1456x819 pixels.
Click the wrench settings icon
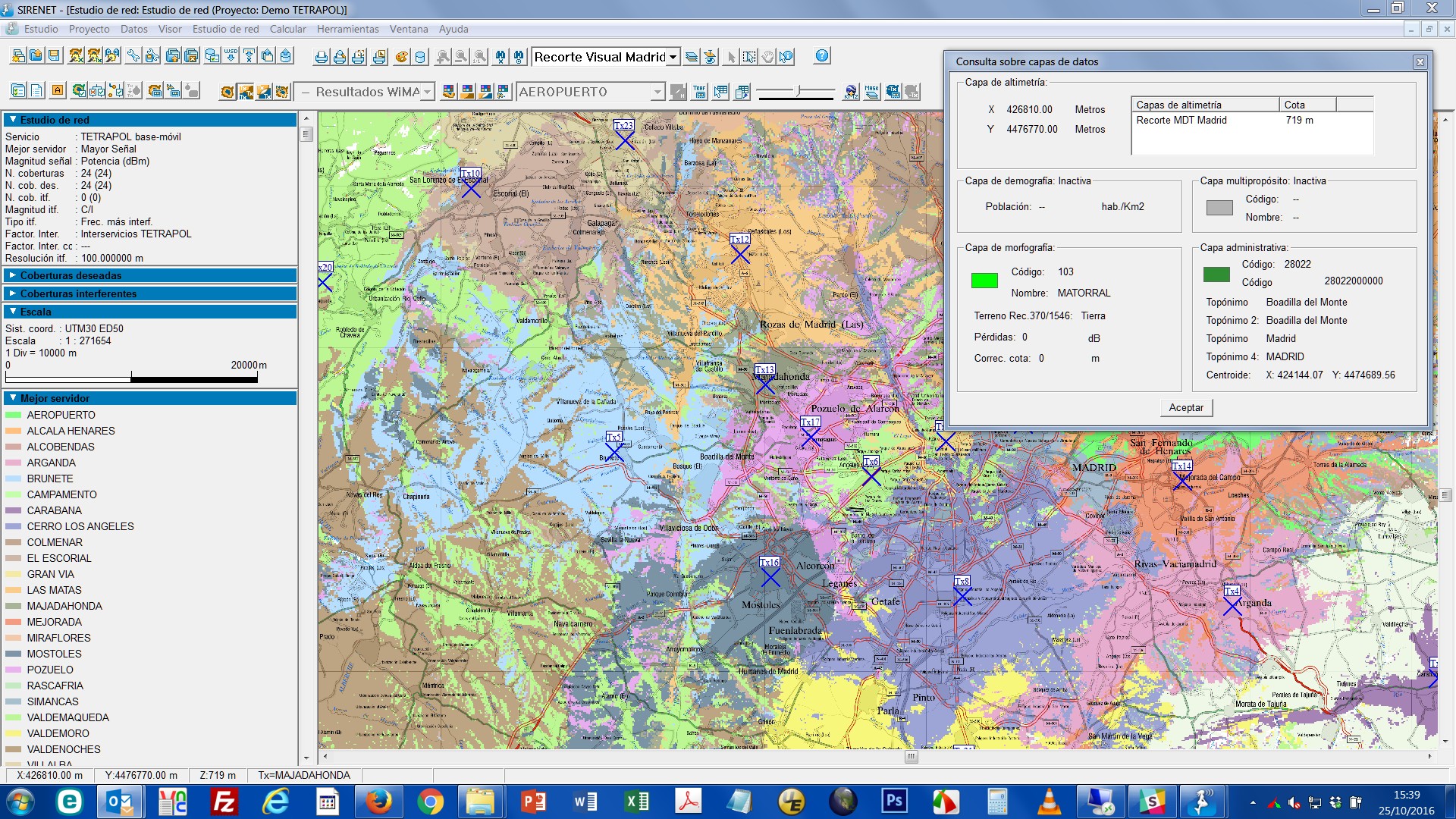coord(133,56)
